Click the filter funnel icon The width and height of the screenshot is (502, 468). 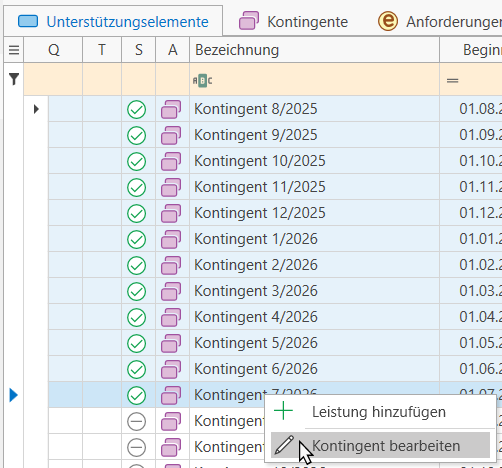point(14,79)
